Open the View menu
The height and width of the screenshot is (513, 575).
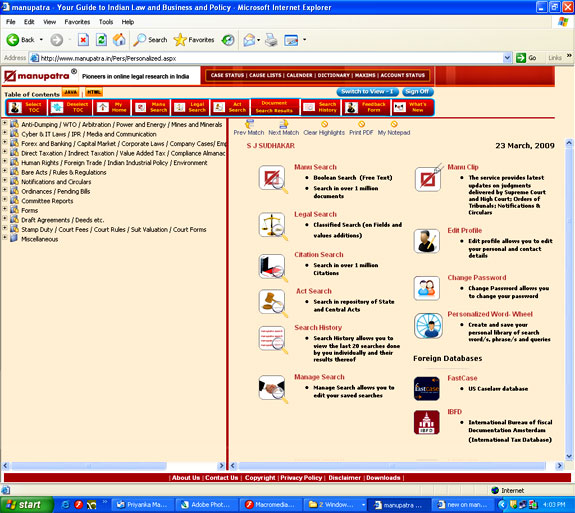(x=50, y=22)
